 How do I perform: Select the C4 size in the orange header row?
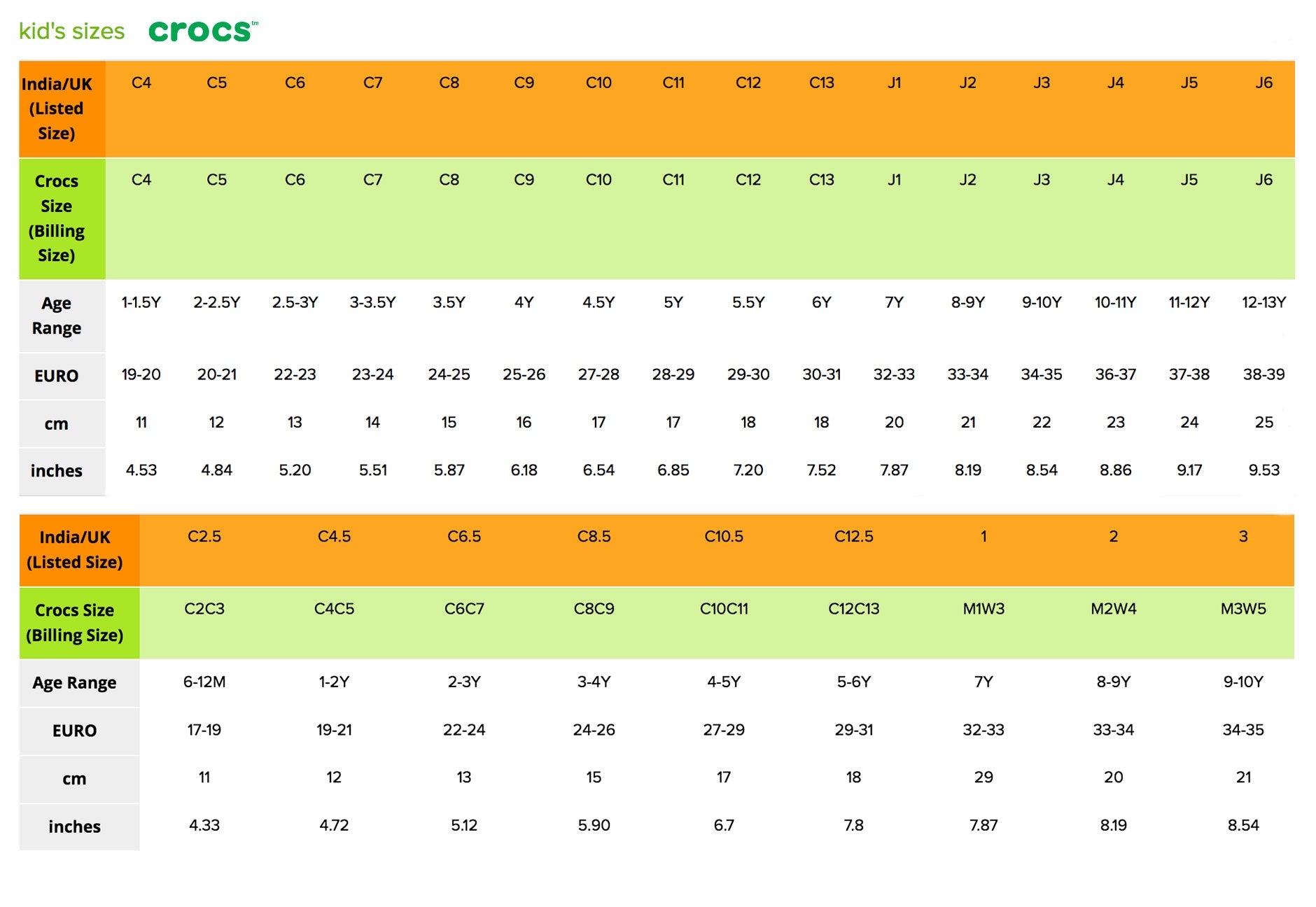(x=142, y=83)
